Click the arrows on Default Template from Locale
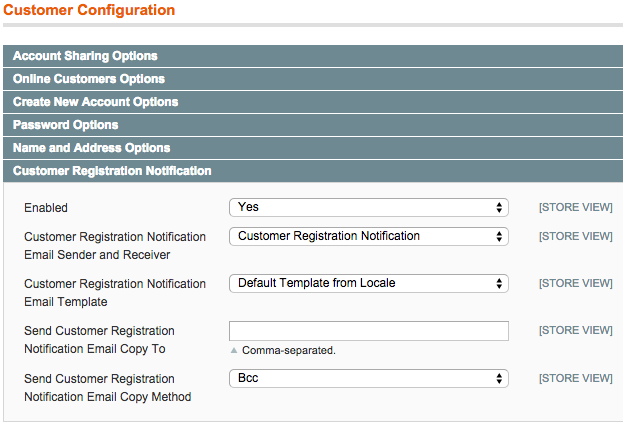 (x=499, y=283)
